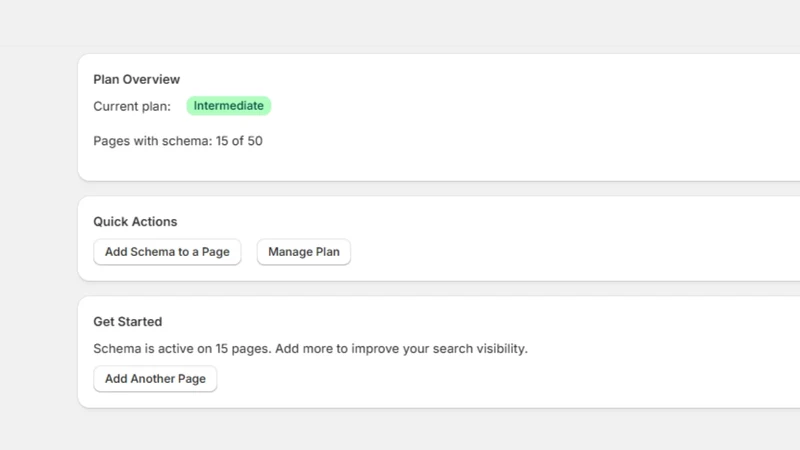Viewport: 800px width, 450px height.
Task: Click Add Another Page button
Action: 155,379
